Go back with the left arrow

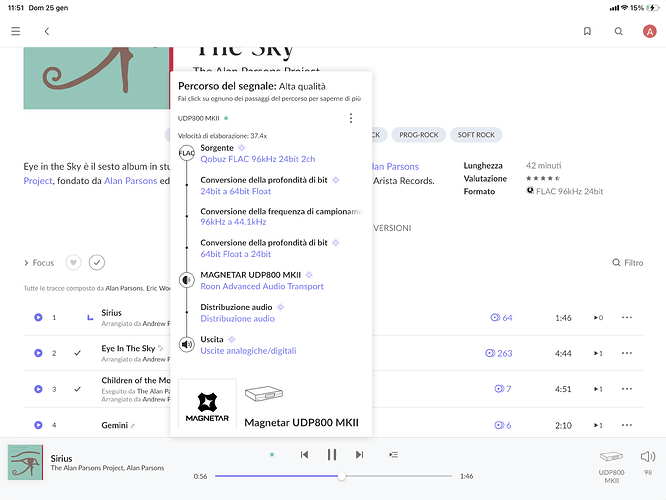(46, 31)
